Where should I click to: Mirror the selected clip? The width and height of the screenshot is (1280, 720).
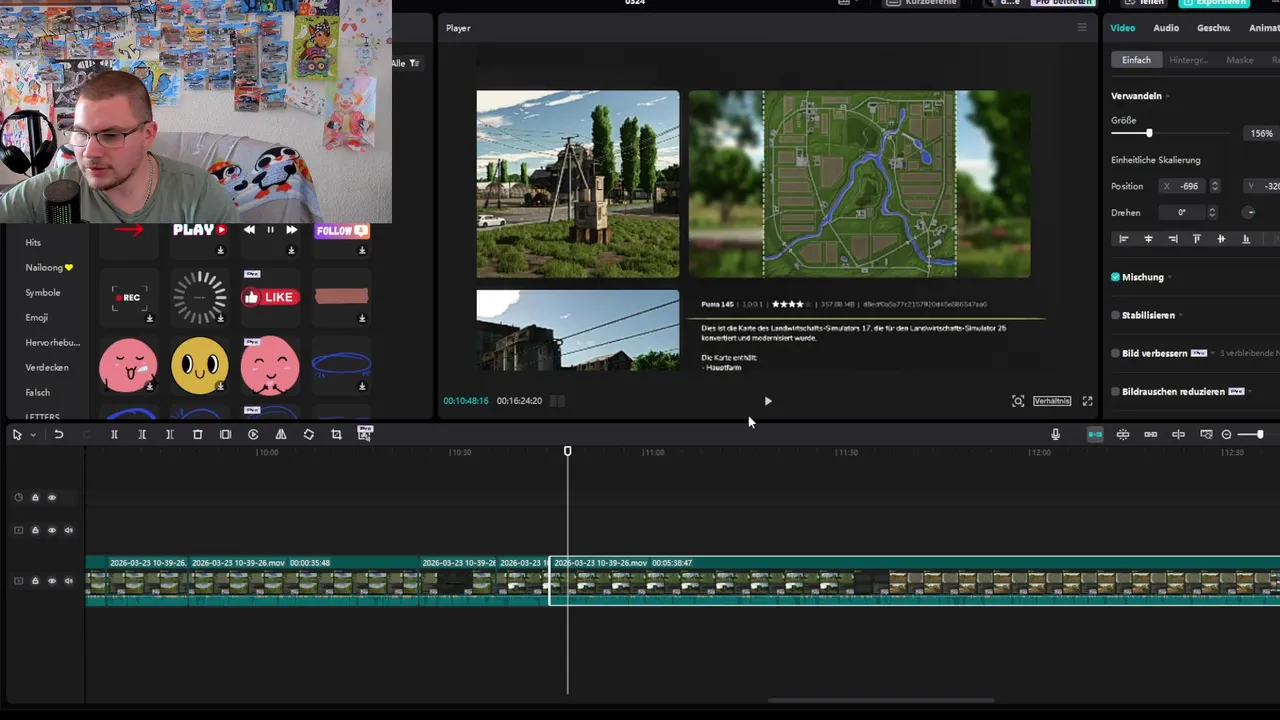pyautogui.click(x=281, y=435)
